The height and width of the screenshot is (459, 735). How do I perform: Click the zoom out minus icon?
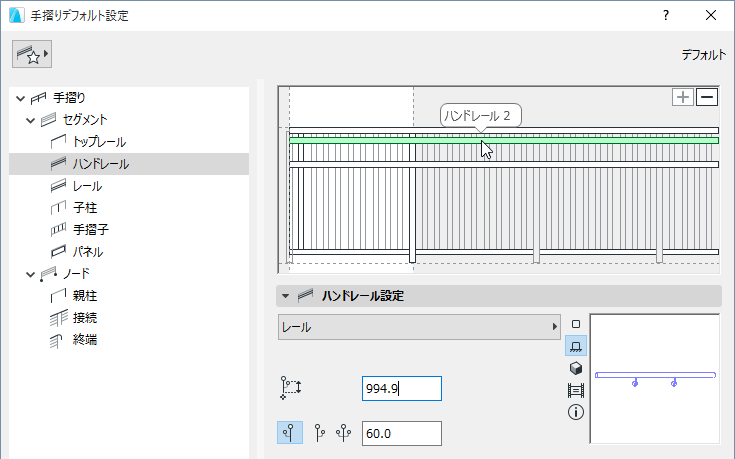pos(707,97)
